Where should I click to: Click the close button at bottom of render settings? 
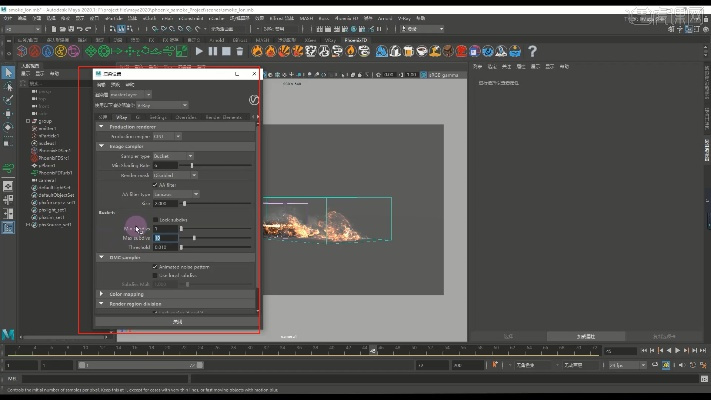(177, 322)
